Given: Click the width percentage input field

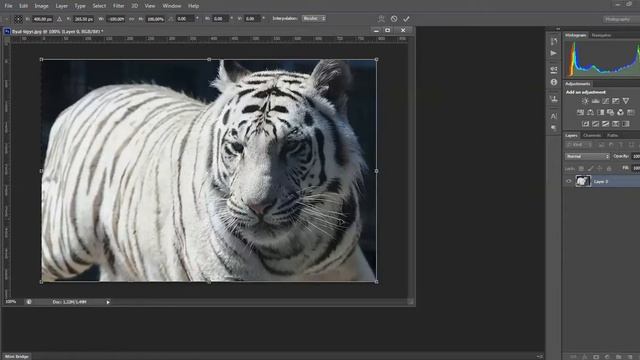Looking at the screenshot, I should (x=116, y=19).
